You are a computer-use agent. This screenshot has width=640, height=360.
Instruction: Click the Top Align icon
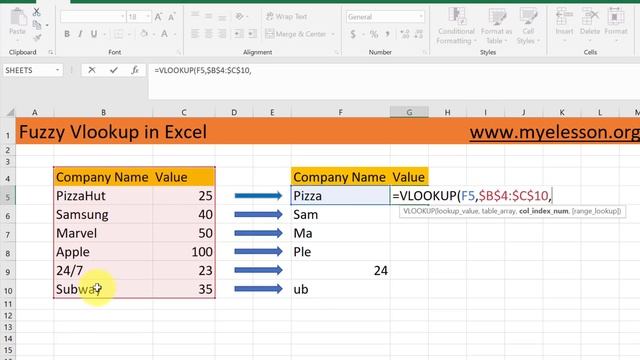(x=195, y=16)
